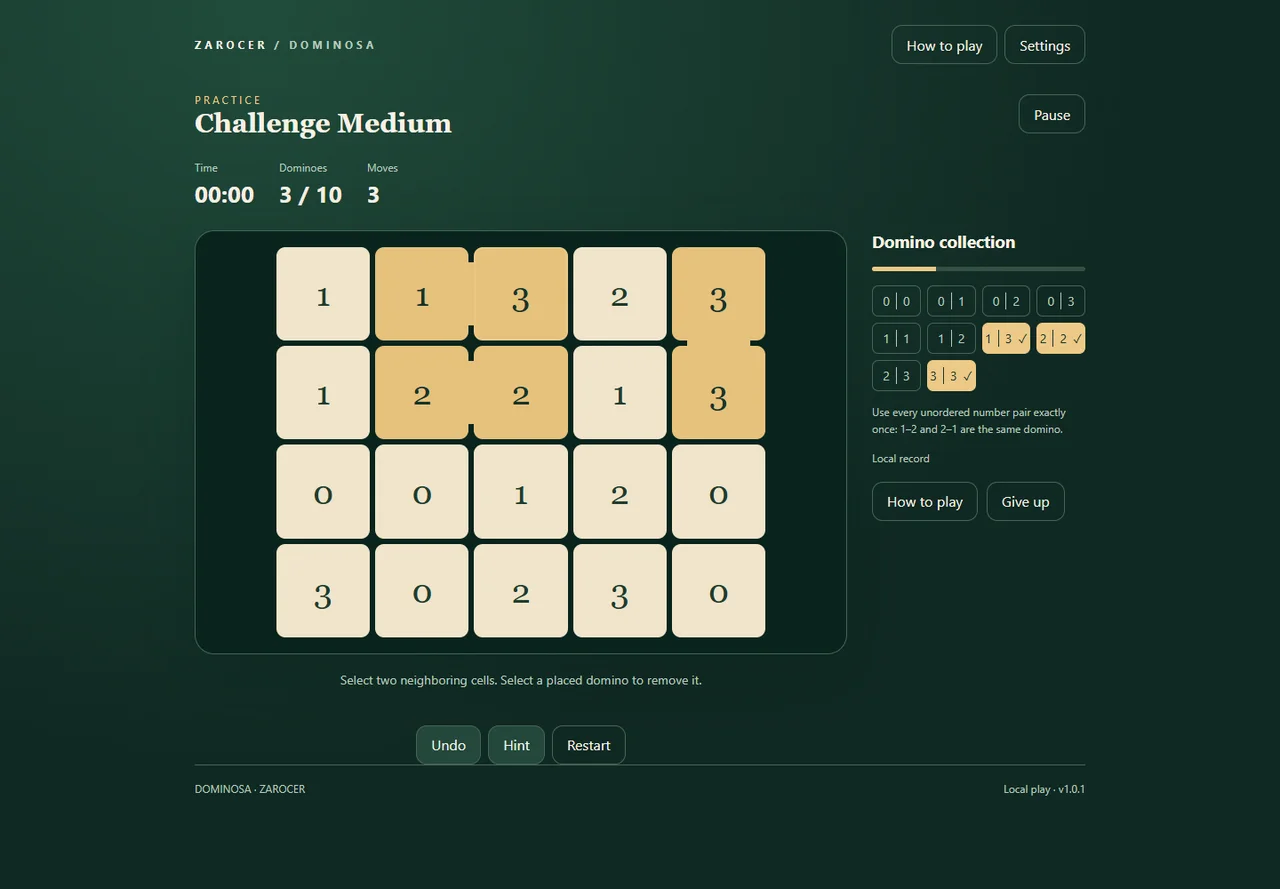The image size is (1280, 889).
Task: Select the unplaced 1 tile in top-left corner
Action: 323,294
